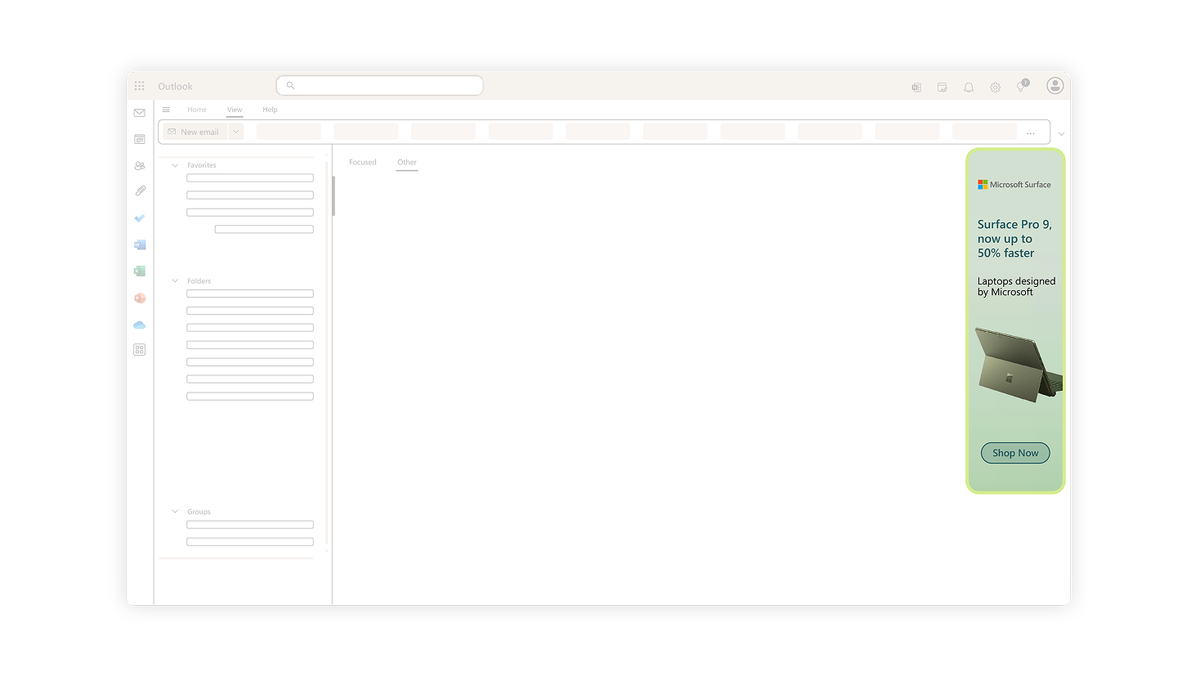Open the app launcher grid icon
The image size is (1200, 677).
click(140, 86)
